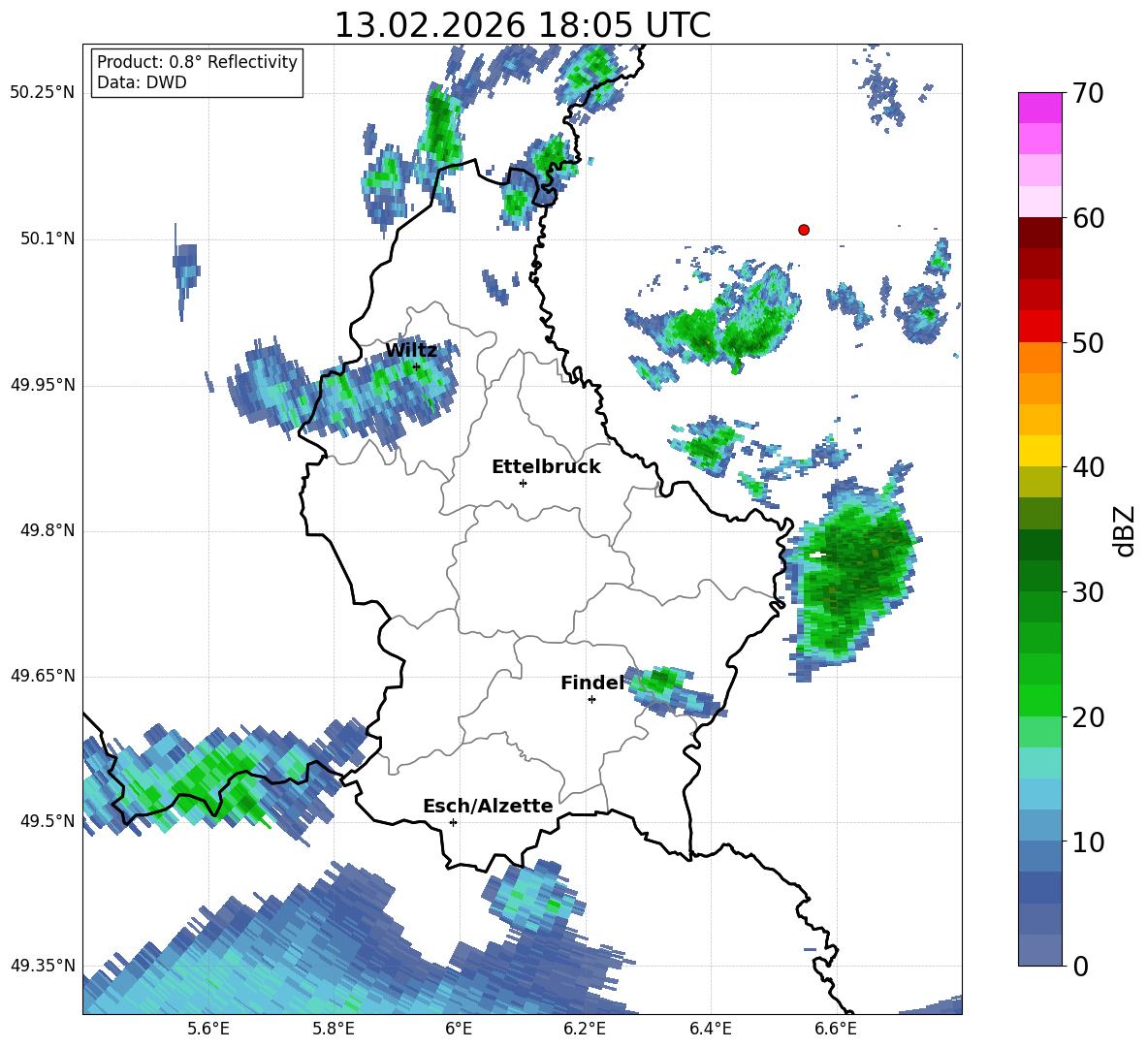Click the 49.35°N latitude label
Image resolution: width=1148 pixels, height=1048 pixels.
tap(43, 966)
